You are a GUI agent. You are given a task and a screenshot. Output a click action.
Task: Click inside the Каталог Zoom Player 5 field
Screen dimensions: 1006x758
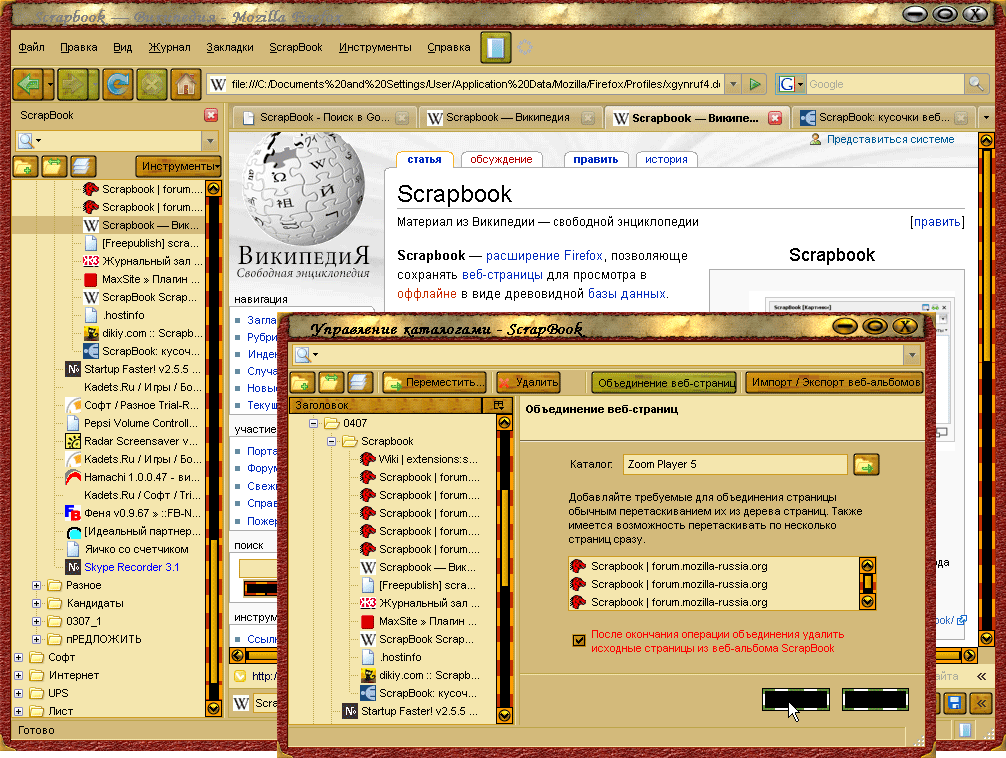click(735, 464)
